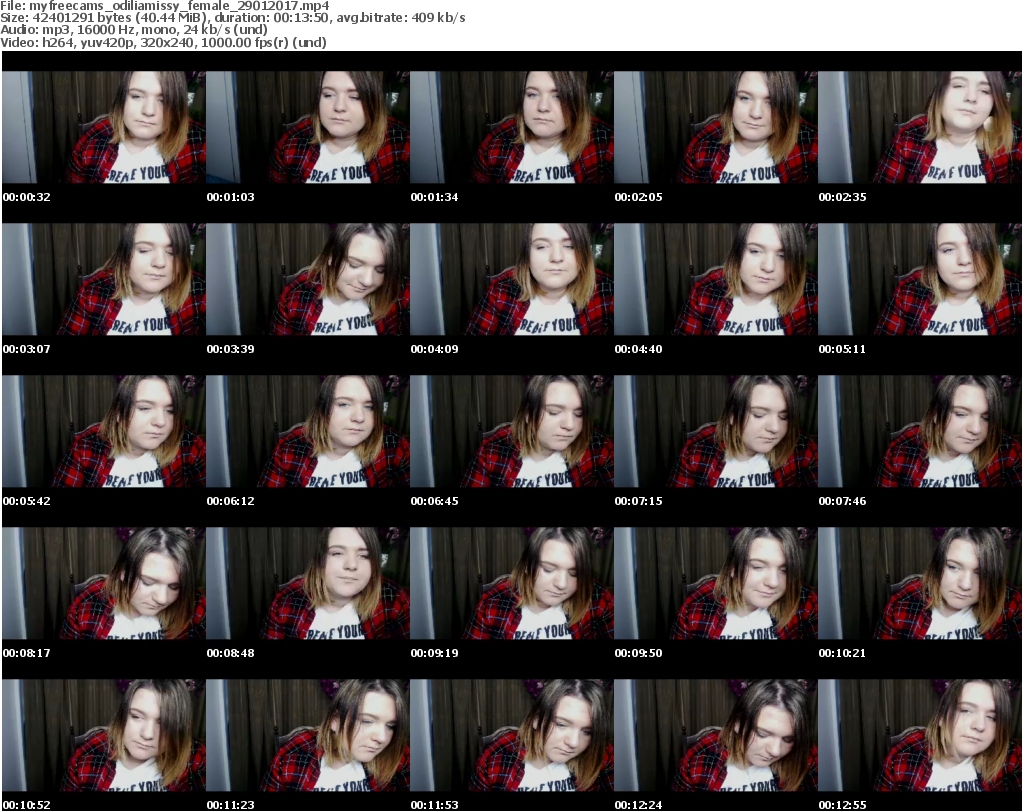The height and width of the screenshot is (811, 1024).
Task: Click the 00:05:11 timestamp label
Action: pos(842,349)
